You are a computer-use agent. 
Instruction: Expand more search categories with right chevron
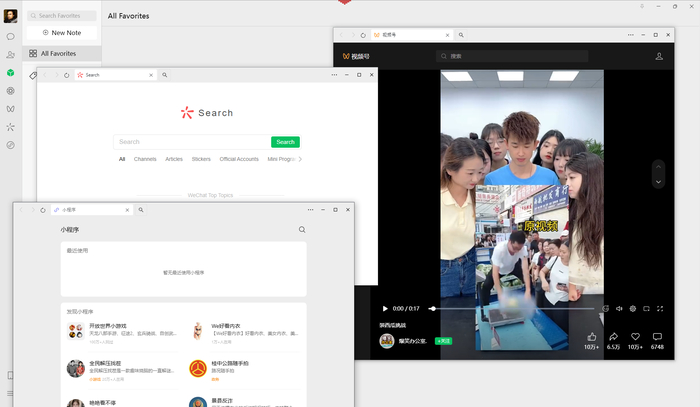pyautogui.click(x=300, y=159)
